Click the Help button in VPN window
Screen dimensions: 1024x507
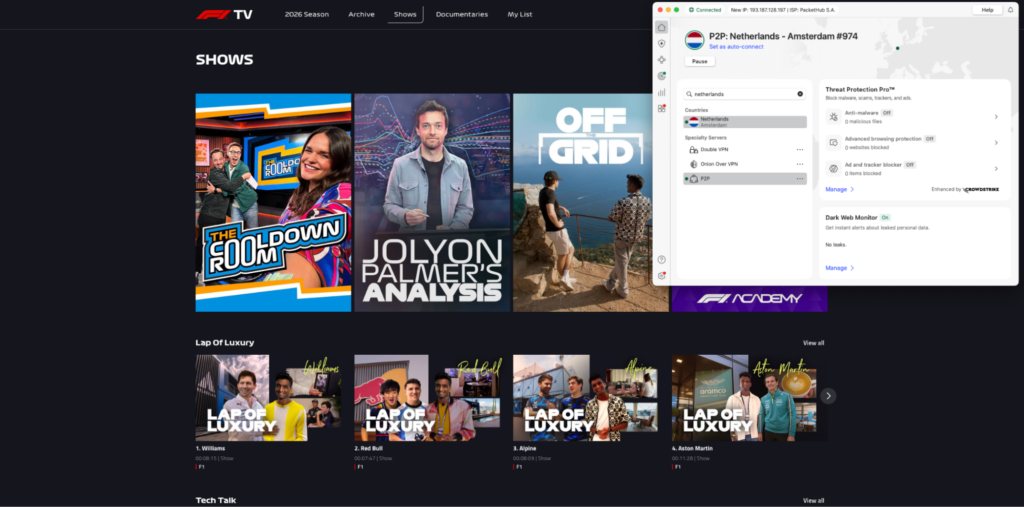point(987,10)
